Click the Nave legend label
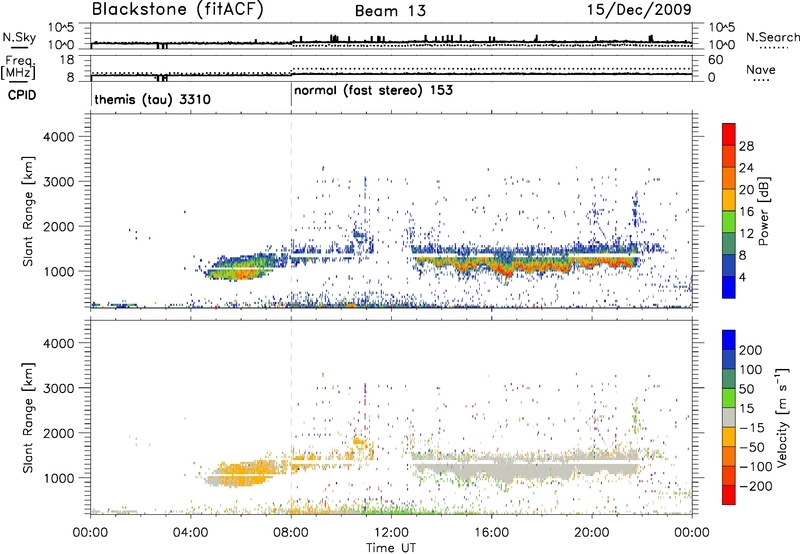 tap(761, 70)
